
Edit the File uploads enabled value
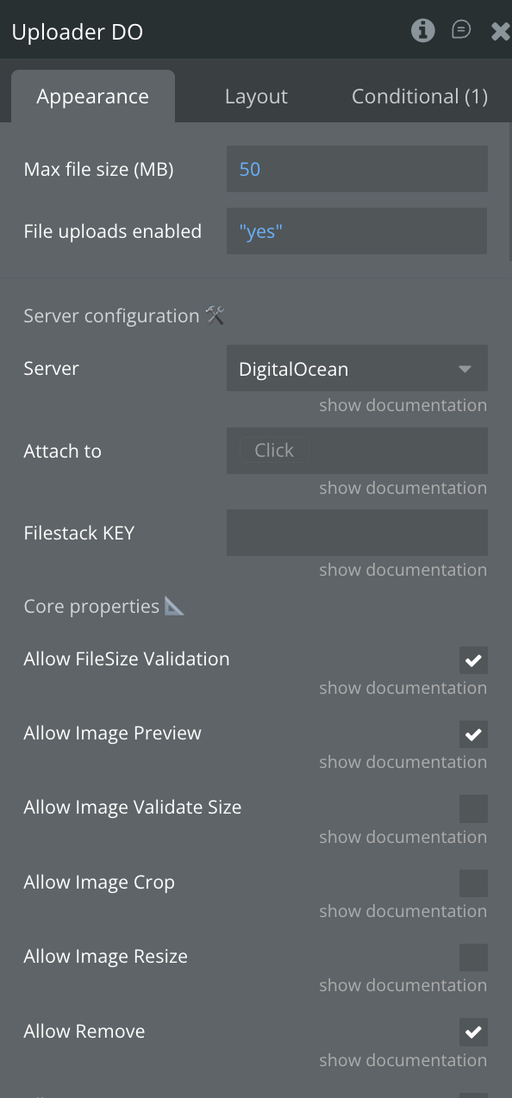pos(357,231)
